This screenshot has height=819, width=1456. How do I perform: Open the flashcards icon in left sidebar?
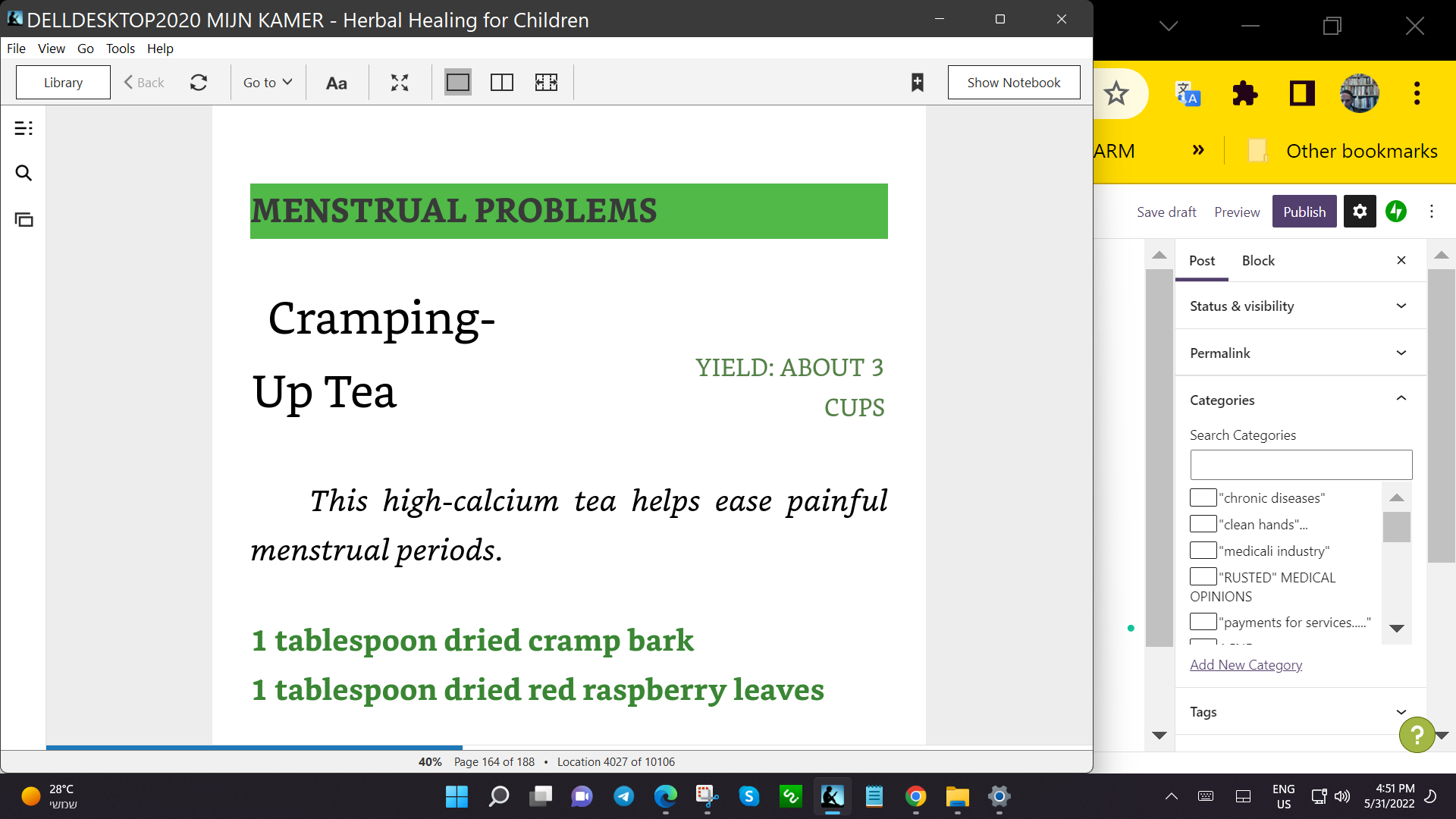pos(24,220)
